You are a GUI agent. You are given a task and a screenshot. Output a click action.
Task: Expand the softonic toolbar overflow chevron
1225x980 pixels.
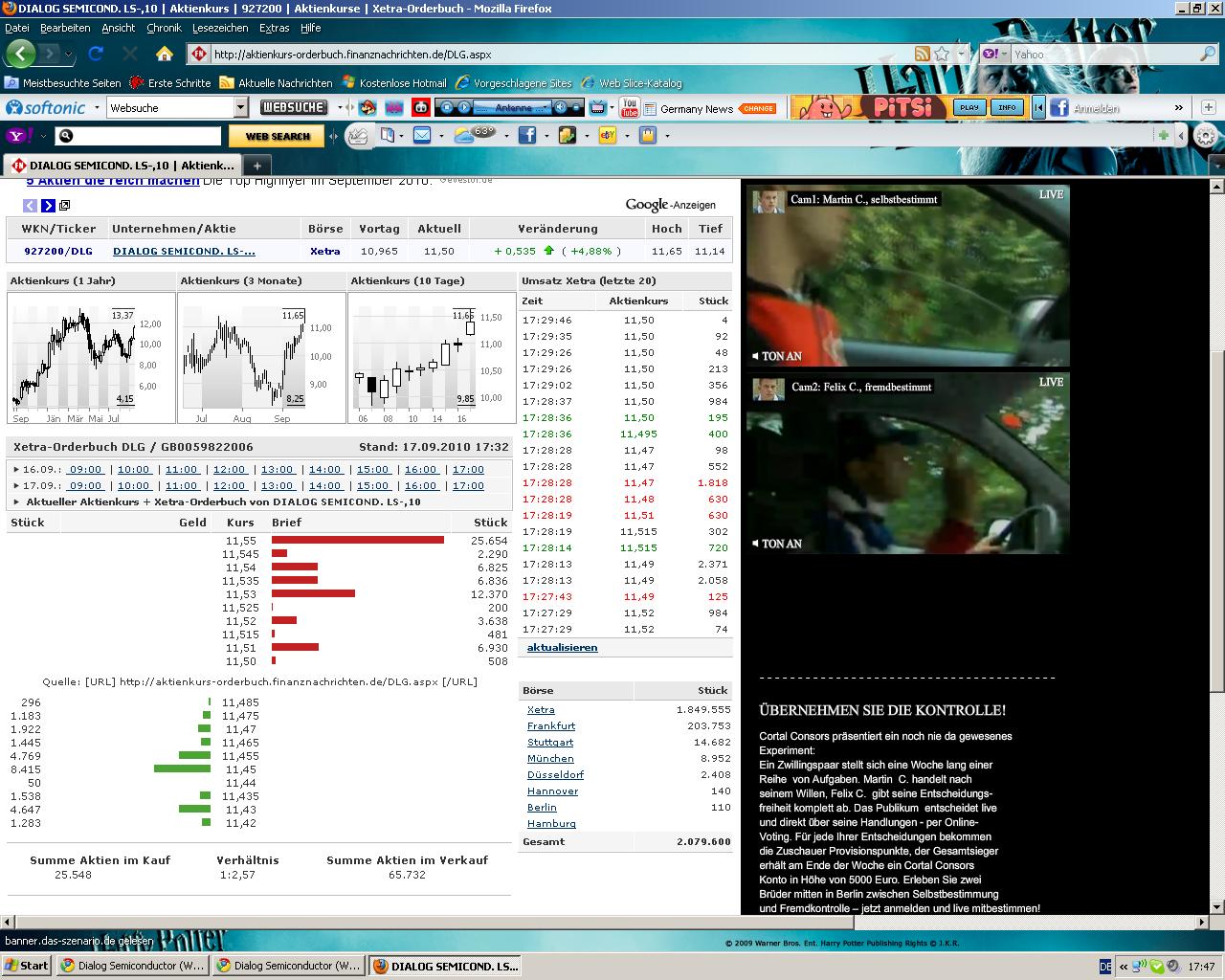[1179, 108]
